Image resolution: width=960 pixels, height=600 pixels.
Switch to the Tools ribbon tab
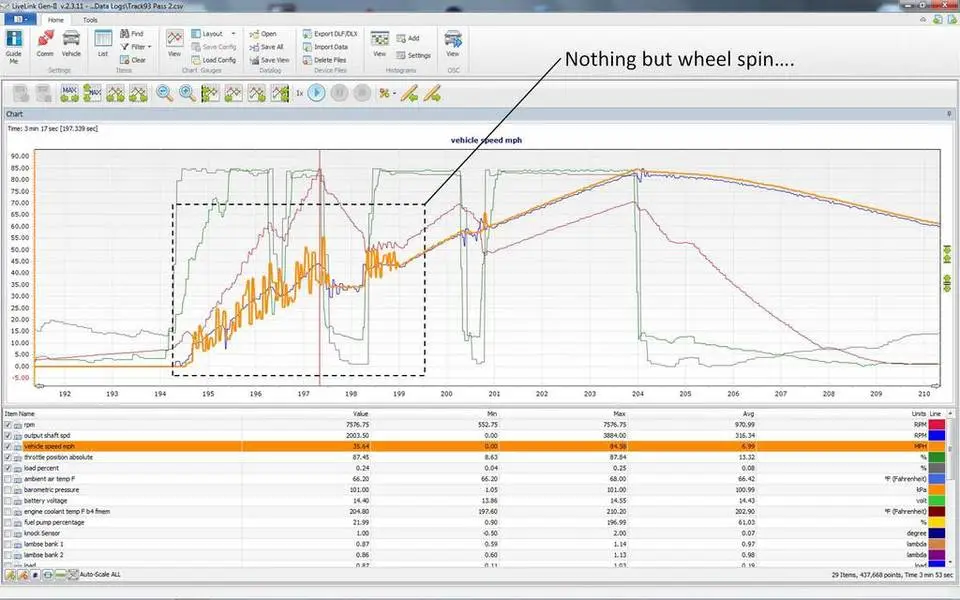(90, 20)
